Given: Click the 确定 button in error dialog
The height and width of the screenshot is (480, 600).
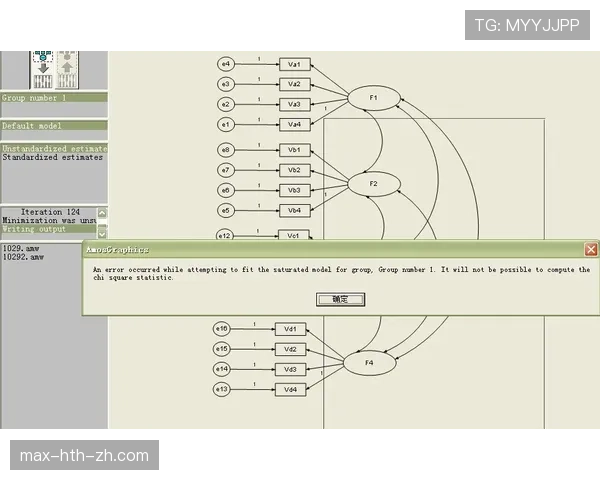Looking at the screenshot, I should pyautogui.click(x=340, y=299).
